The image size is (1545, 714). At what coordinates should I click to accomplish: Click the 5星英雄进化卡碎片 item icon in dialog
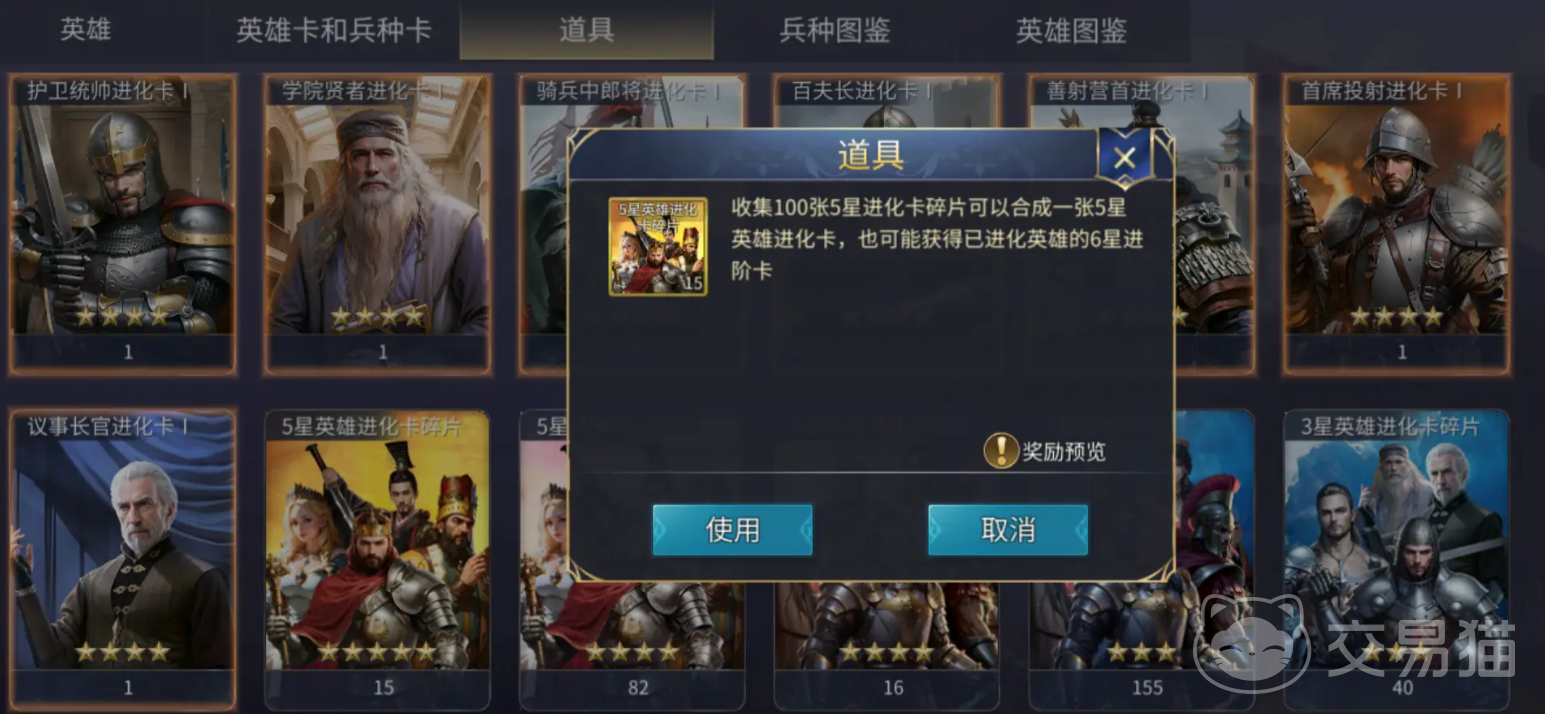click(658, 246)
